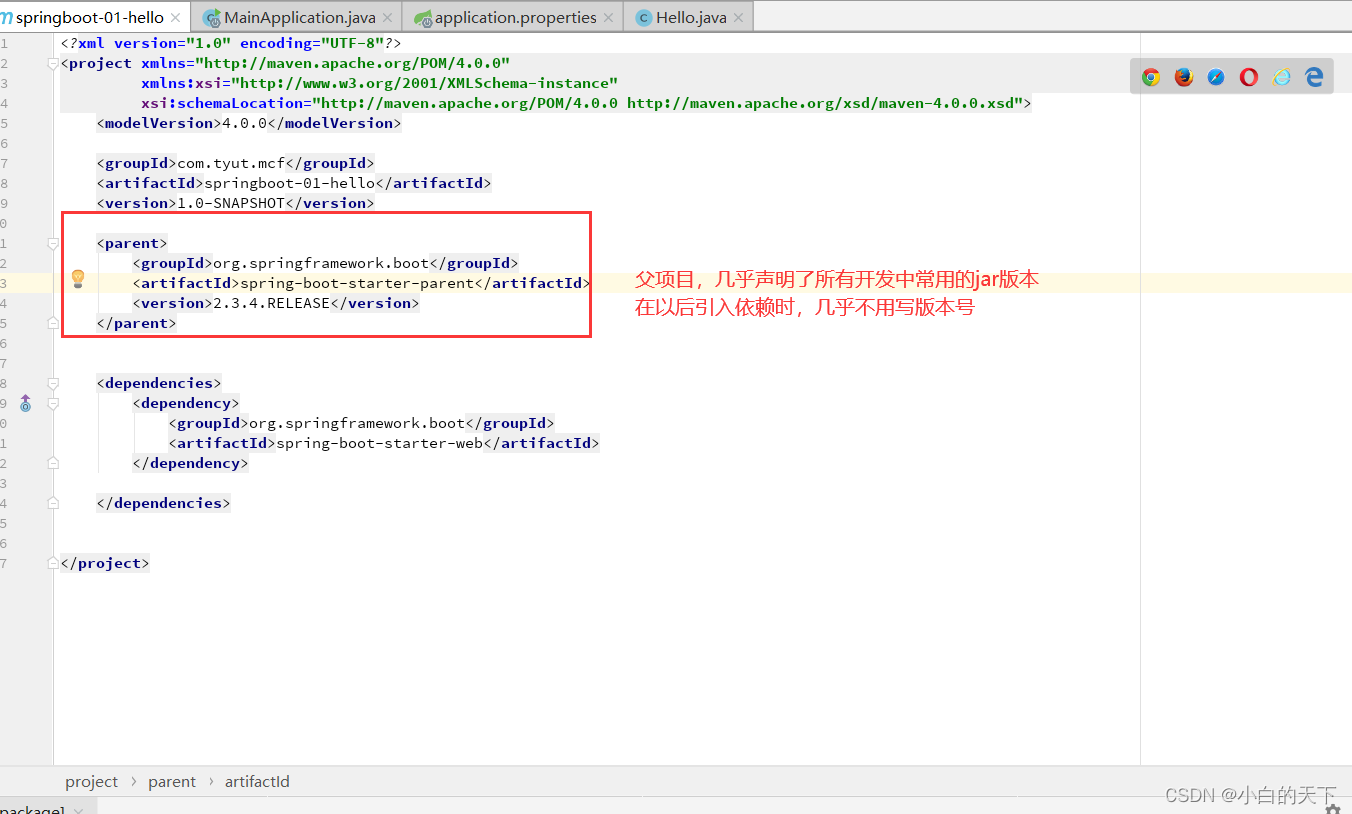Viewport: 1352px width, 814px height.
Task: Open the page in Firefox browser
Action: click(1184, 77)
